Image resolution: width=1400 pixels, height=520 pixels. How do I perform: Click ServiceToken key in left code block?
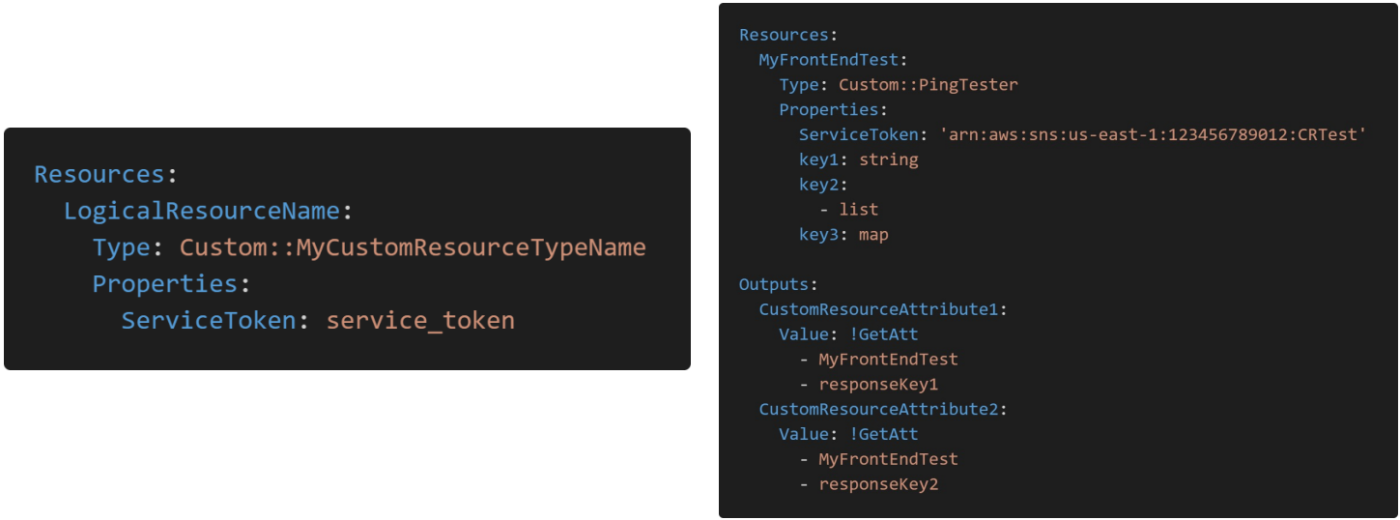(x=208, y=321)
